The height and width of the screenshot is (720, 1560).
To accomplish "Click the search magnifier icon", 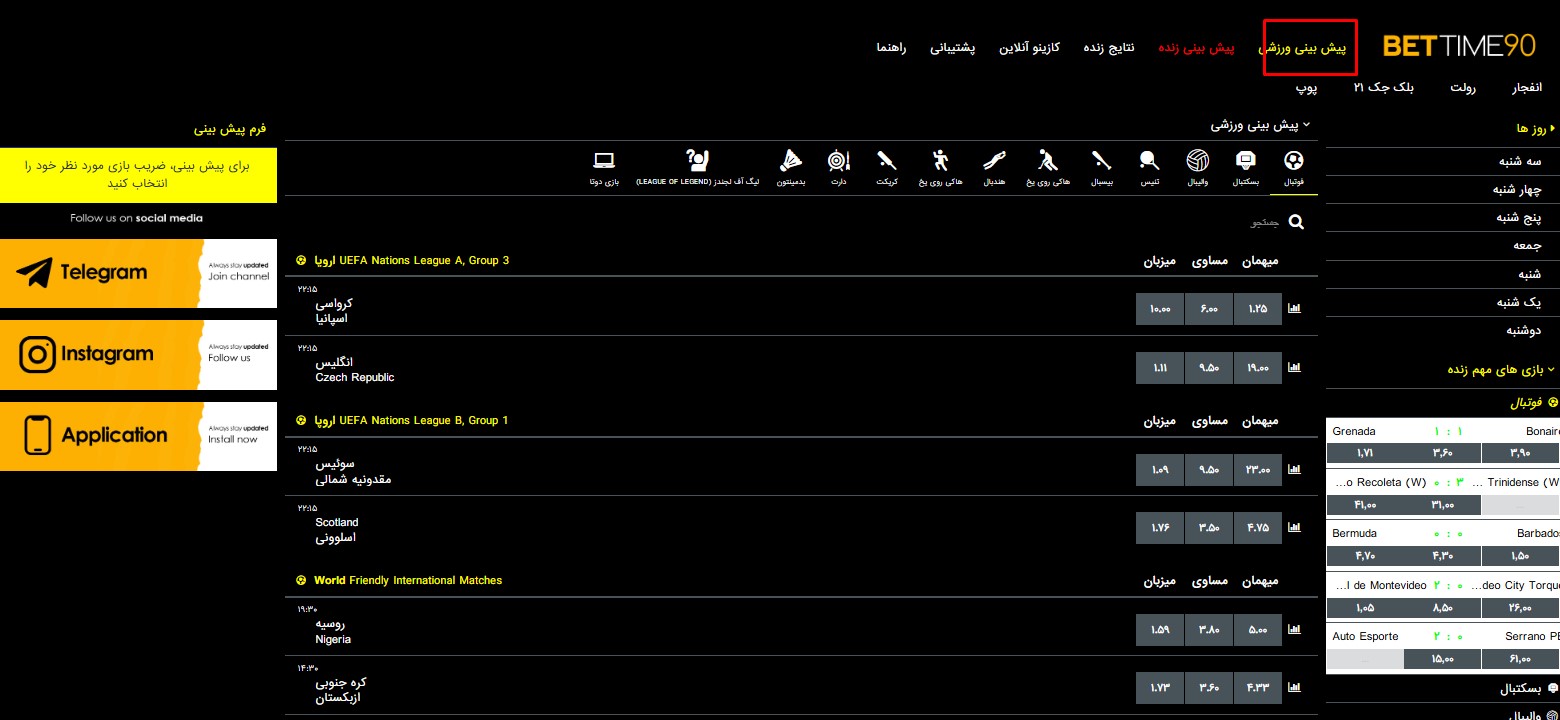I will coord(1296,222).
